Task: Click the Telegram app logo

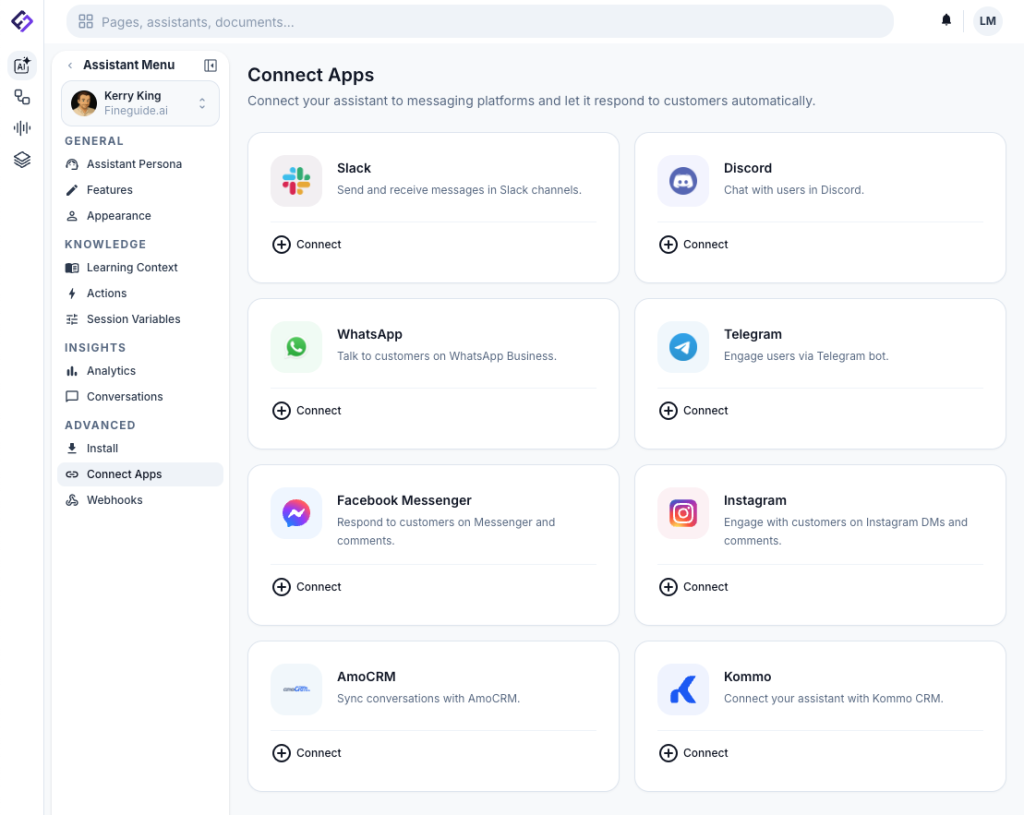Action: click(683, 347)
